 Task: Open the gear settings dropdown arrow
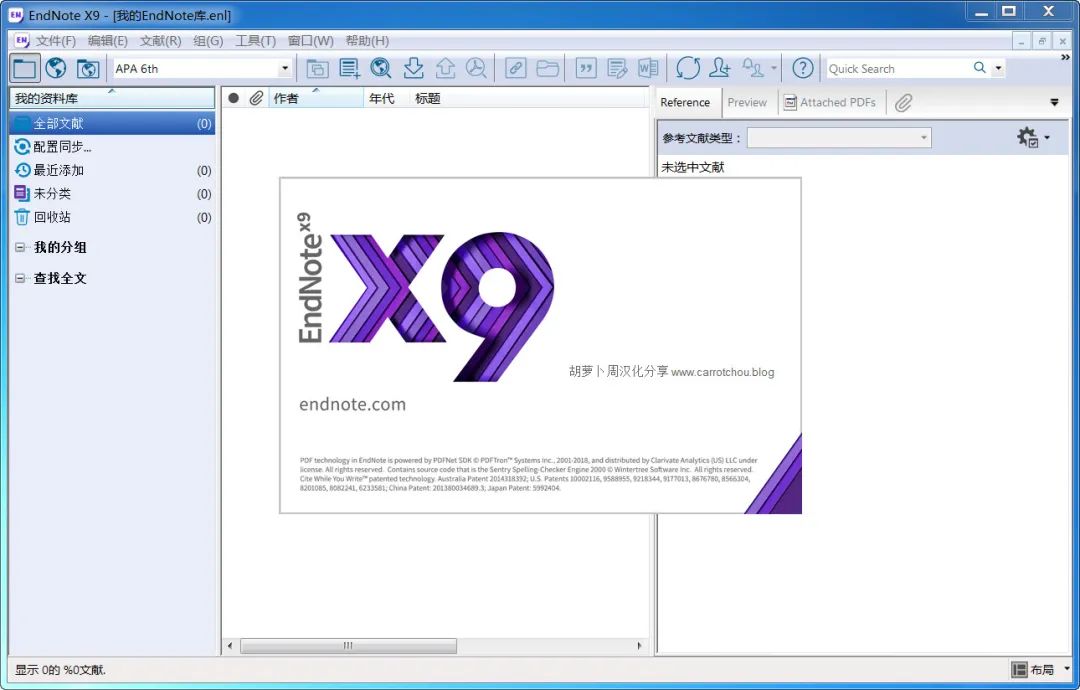[x=1047, y=138]
